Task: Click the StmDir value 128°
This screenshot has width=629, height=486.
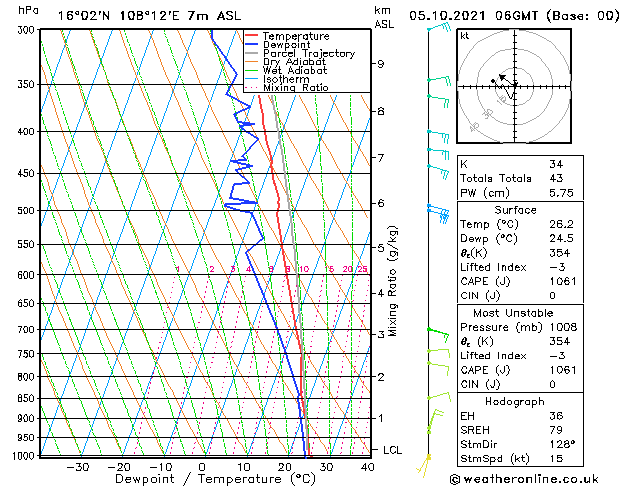Action: click(x=562, y=444)
